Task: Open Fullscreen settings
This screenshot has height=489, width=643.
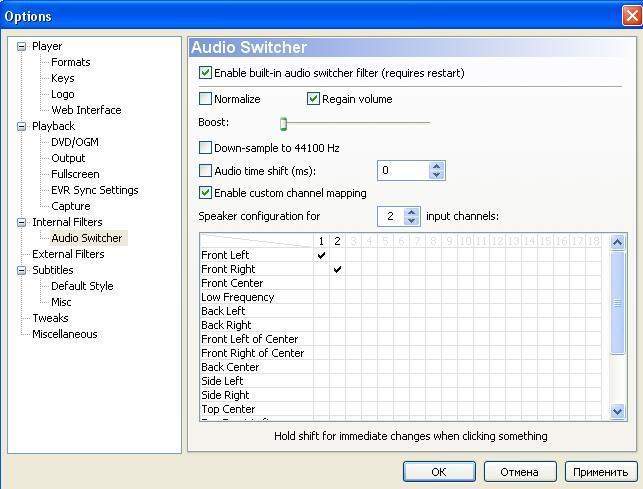Action: tap(75, 174)
